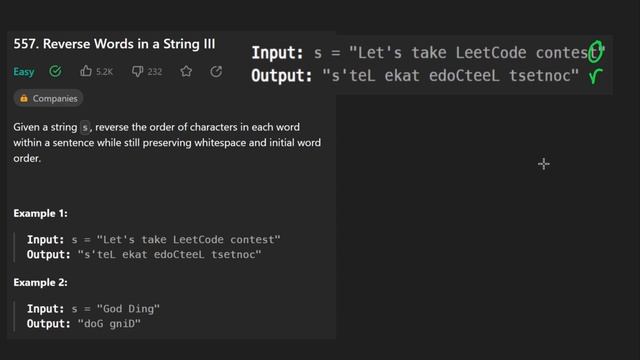Click the thumbs-up like icon
This screenshot has height=360, width=640.
click(x=86, y=71)
